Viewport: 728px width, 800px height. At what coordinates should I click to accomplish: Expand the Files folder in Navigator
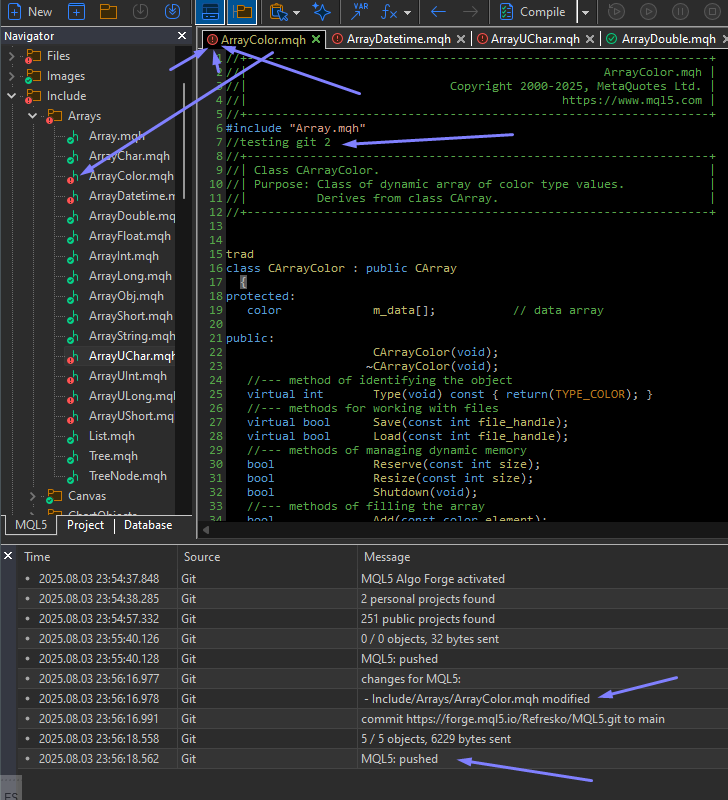[x=12, y=56]
